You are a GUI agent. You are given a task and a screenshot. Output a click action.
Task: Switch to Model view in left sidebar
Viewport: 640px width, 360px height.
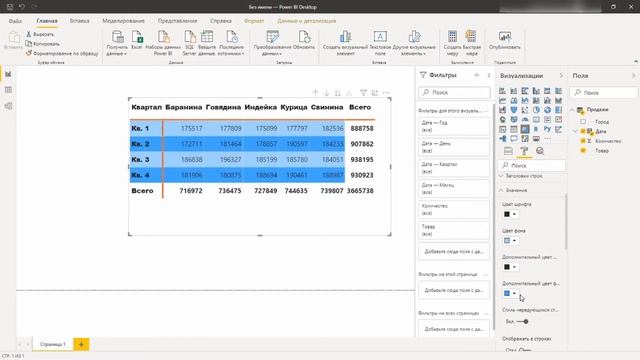8,106
